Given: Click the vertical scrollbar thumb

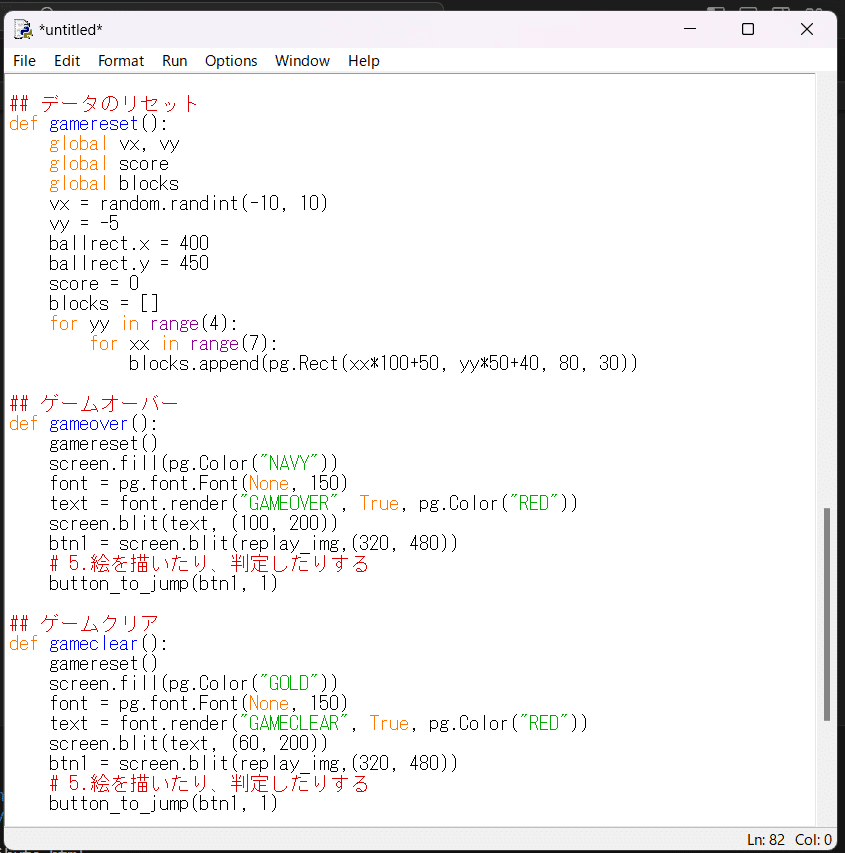Looking at the screenshot, I should [827, 614].
